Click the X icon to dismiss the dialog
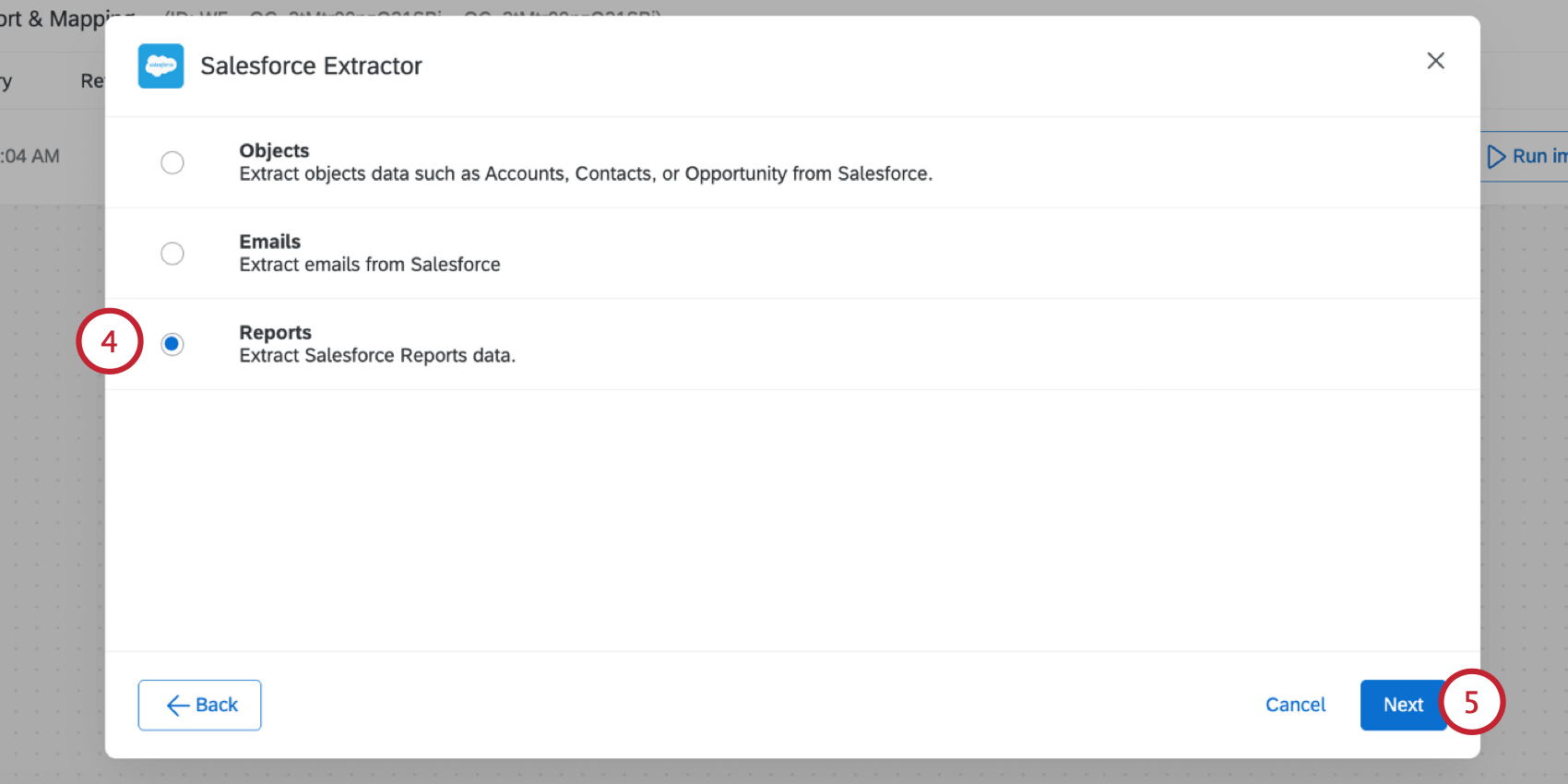The image size is (1568, 784). tap(1435, 61)
